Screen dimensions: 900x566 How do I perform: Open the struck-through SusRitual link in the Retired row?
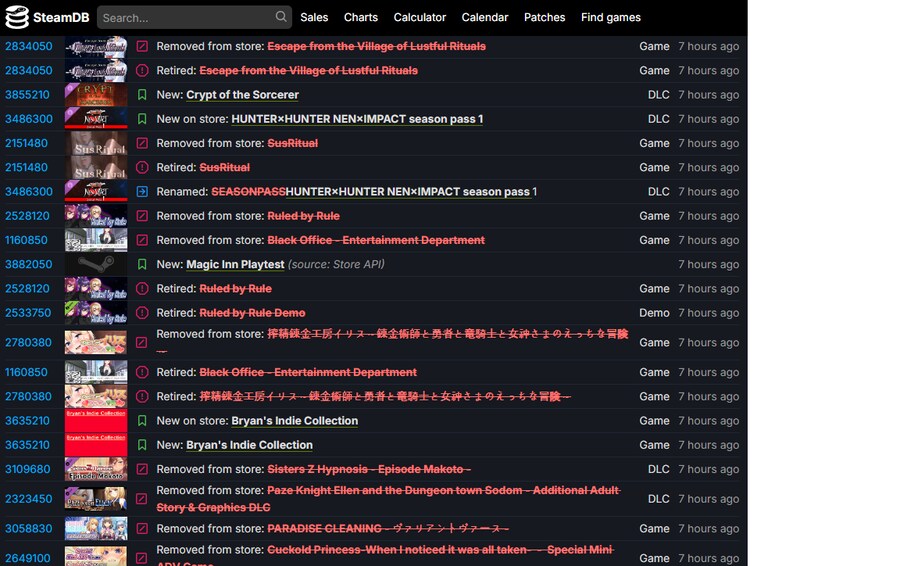click(x=224, y=167)
